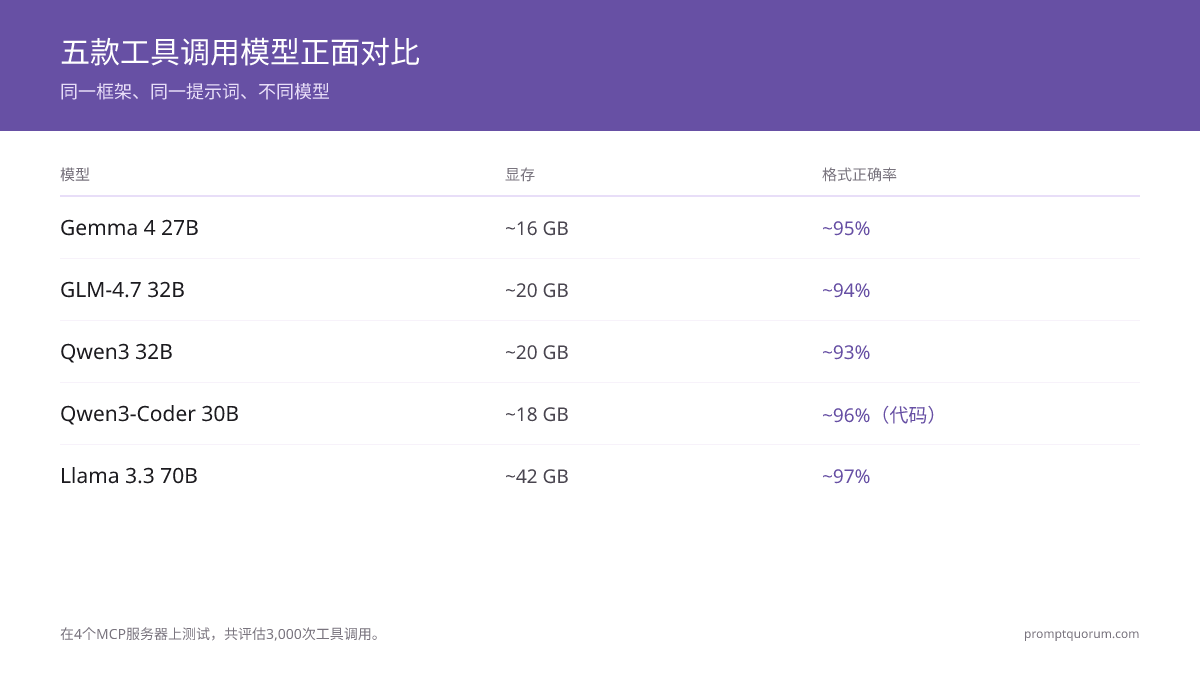Select the footnote about 4个MCP服务器 testing
Viewport: 1200px width, 675px height.
pyautogui.click(x=222, y=634)
